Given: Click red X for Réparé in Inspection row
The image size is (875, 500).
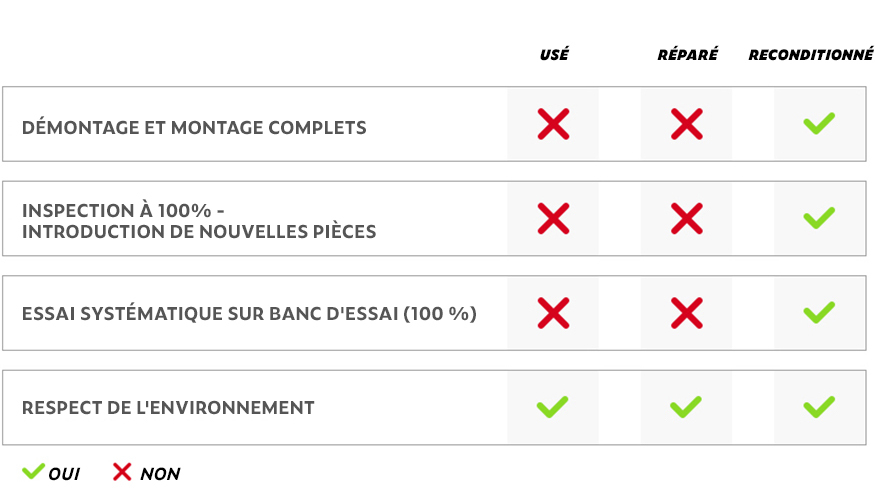Looking at the screenshot, I should [686, 218].
